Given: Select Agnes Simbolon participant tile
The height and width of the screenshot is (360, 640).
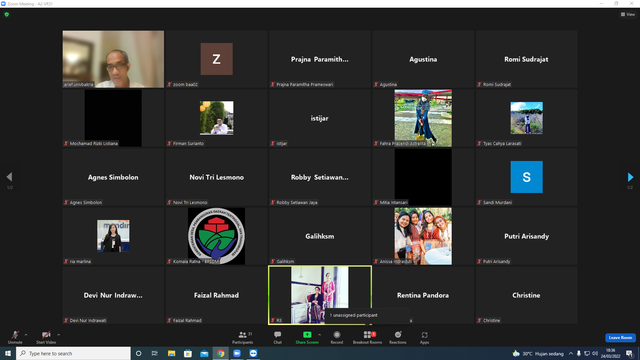Looking at the screenshot, I should tap(113, 177).
